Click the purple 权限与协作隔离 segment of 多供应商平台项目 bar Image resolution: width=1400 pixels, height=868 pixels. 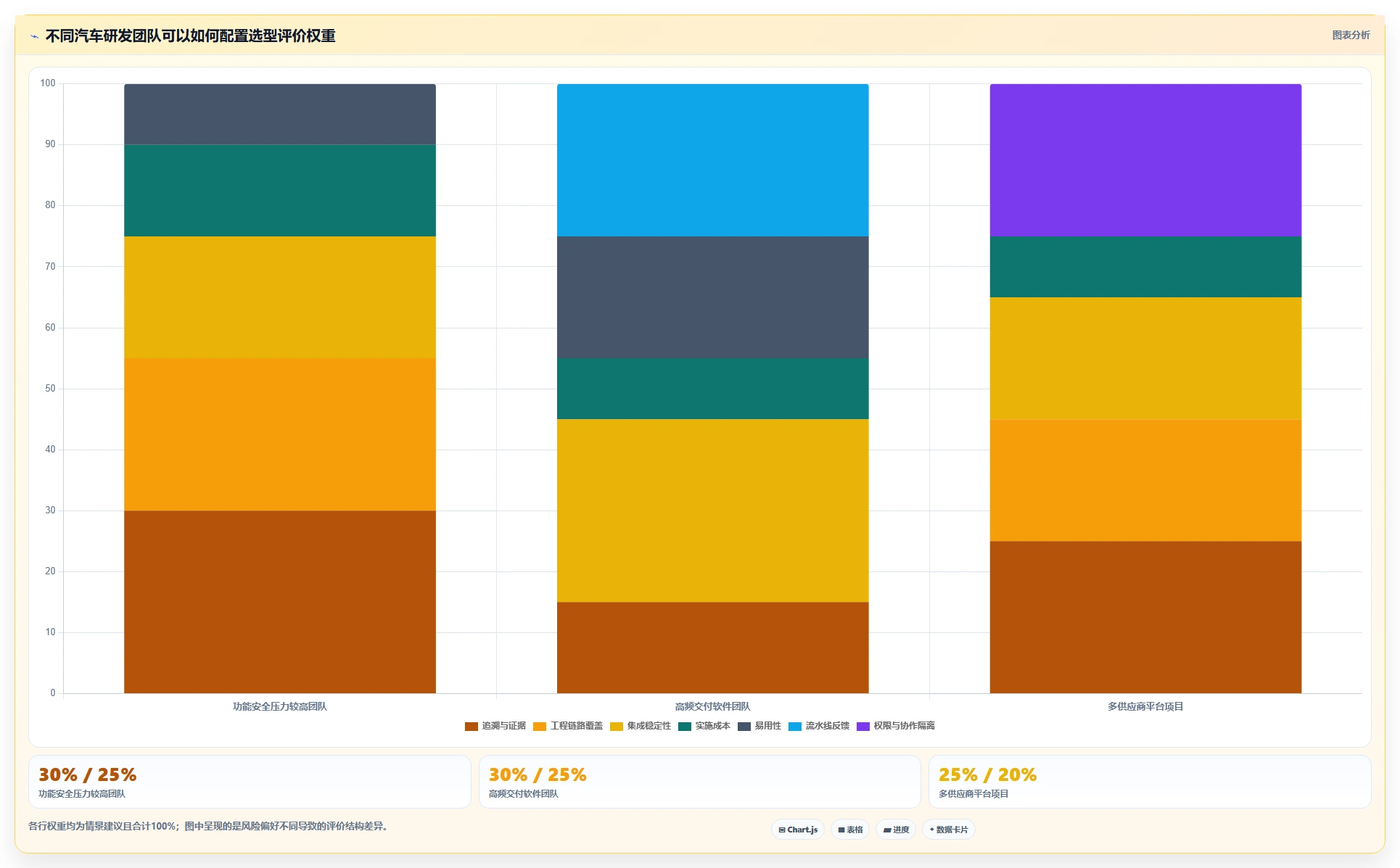[1145, 160]
